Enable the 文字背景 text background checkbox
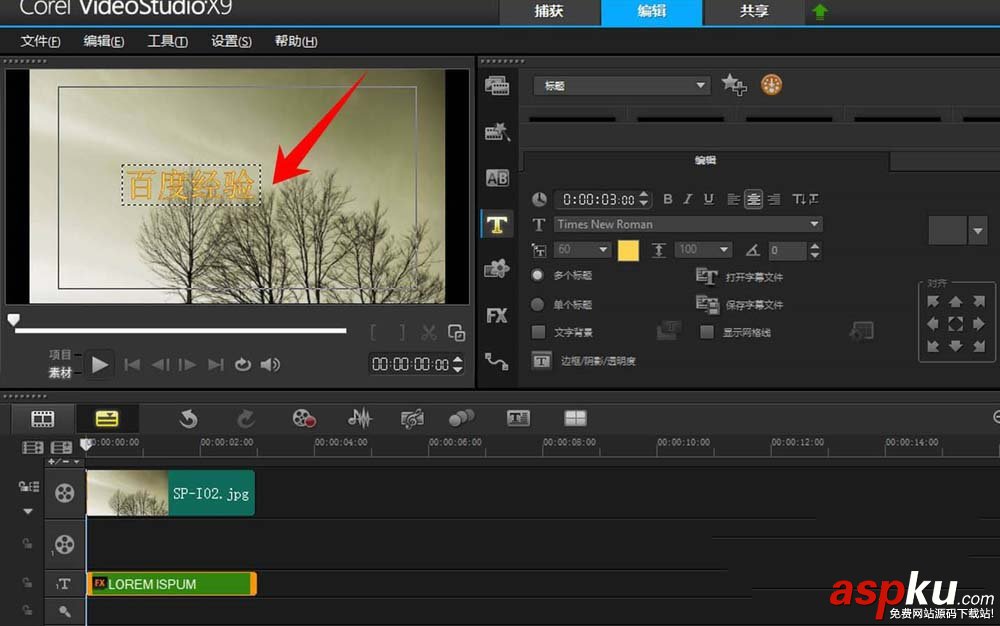The image size is (1000, 626). click(539, 332)
